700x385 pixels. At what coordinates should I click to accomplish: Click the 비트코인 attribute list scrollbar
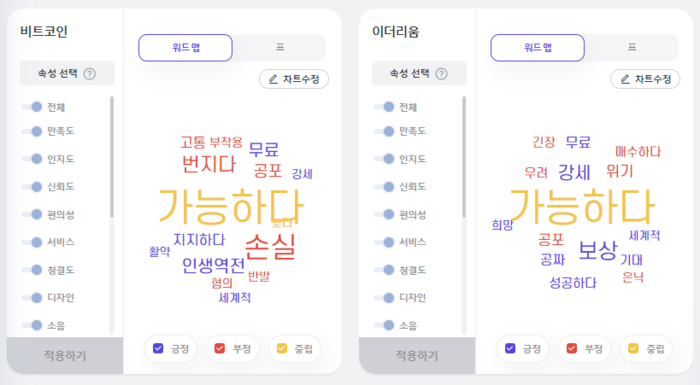[112, 157]
